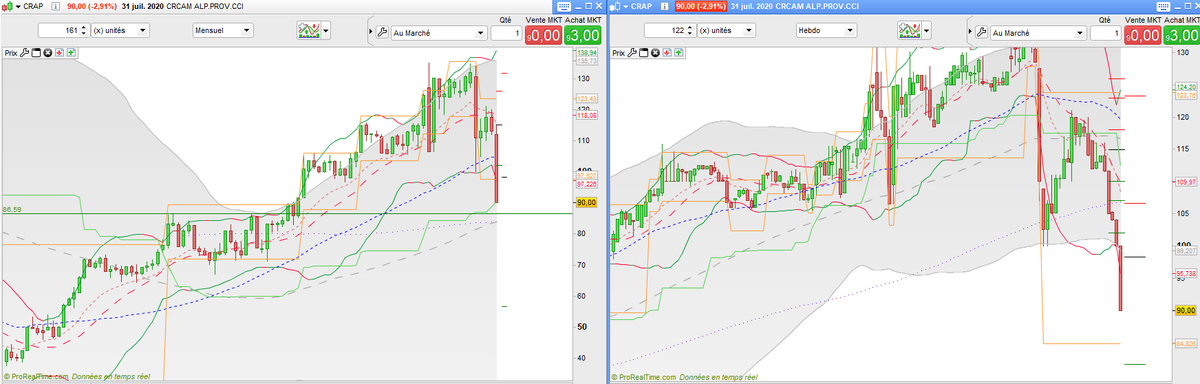
Task: Open the virtual keyboard icon in the left chart title bar
Action: (x=565, y=6)
